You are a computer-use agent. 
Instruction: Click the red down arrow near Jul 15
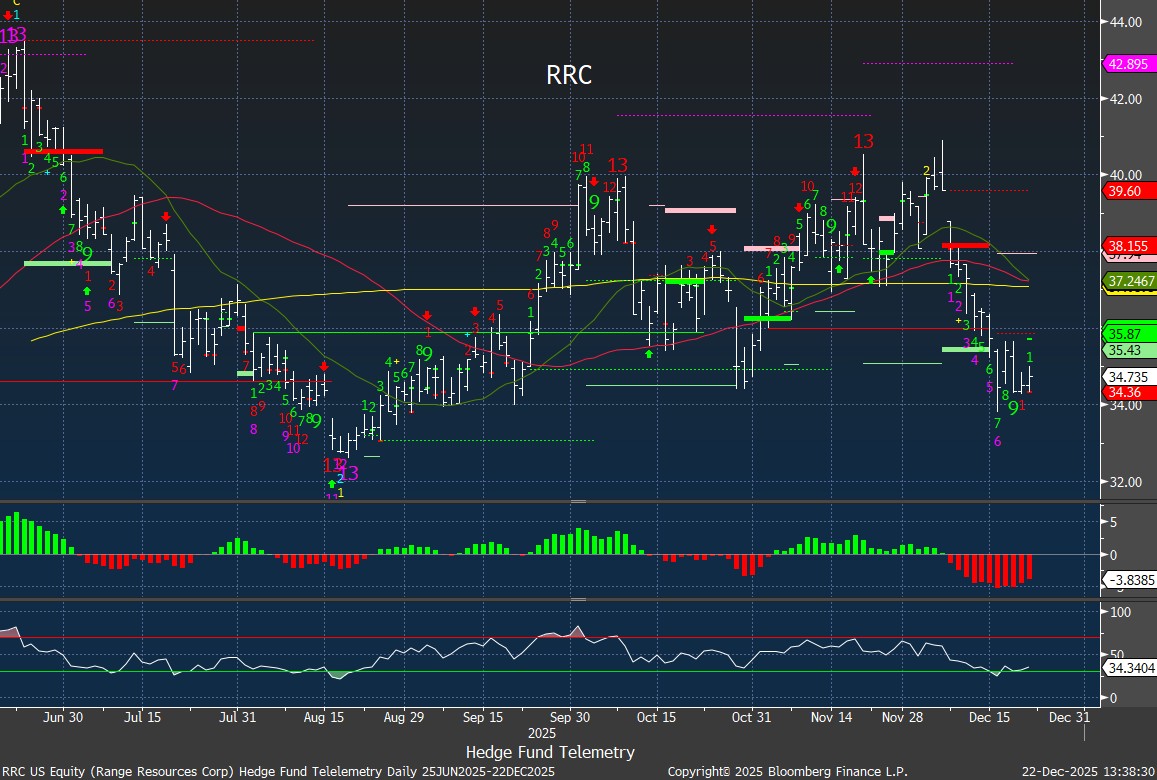[166, 216]
